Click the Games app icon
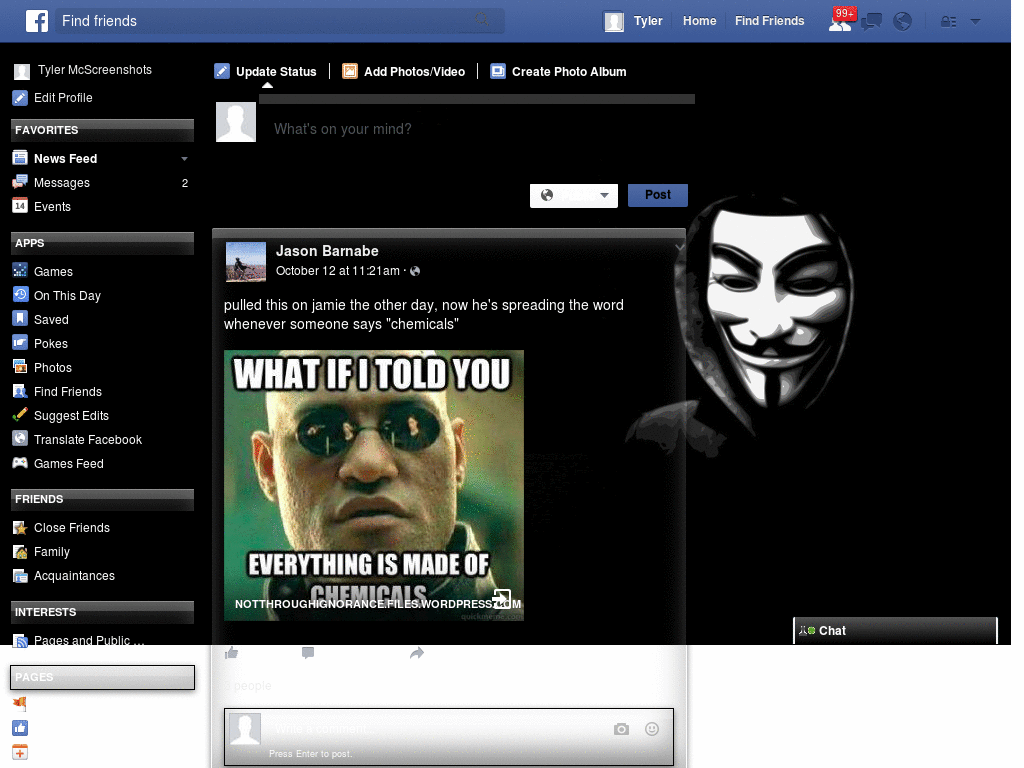This screenshot has height=768, width=1024. click(x=20, y=270)
